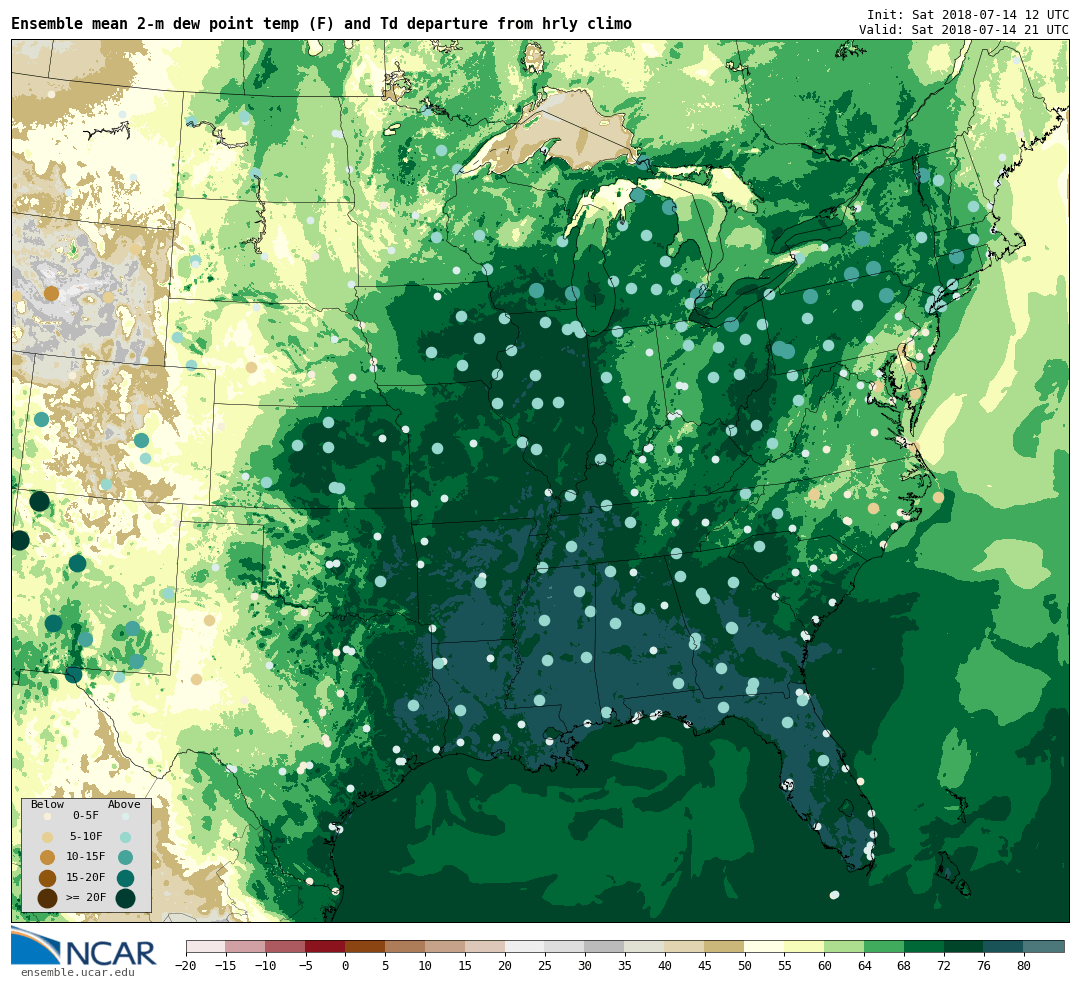Select the colorbar swatch between -20 and -15
This screenshot has width=1080, height=985.
(205, 946)
